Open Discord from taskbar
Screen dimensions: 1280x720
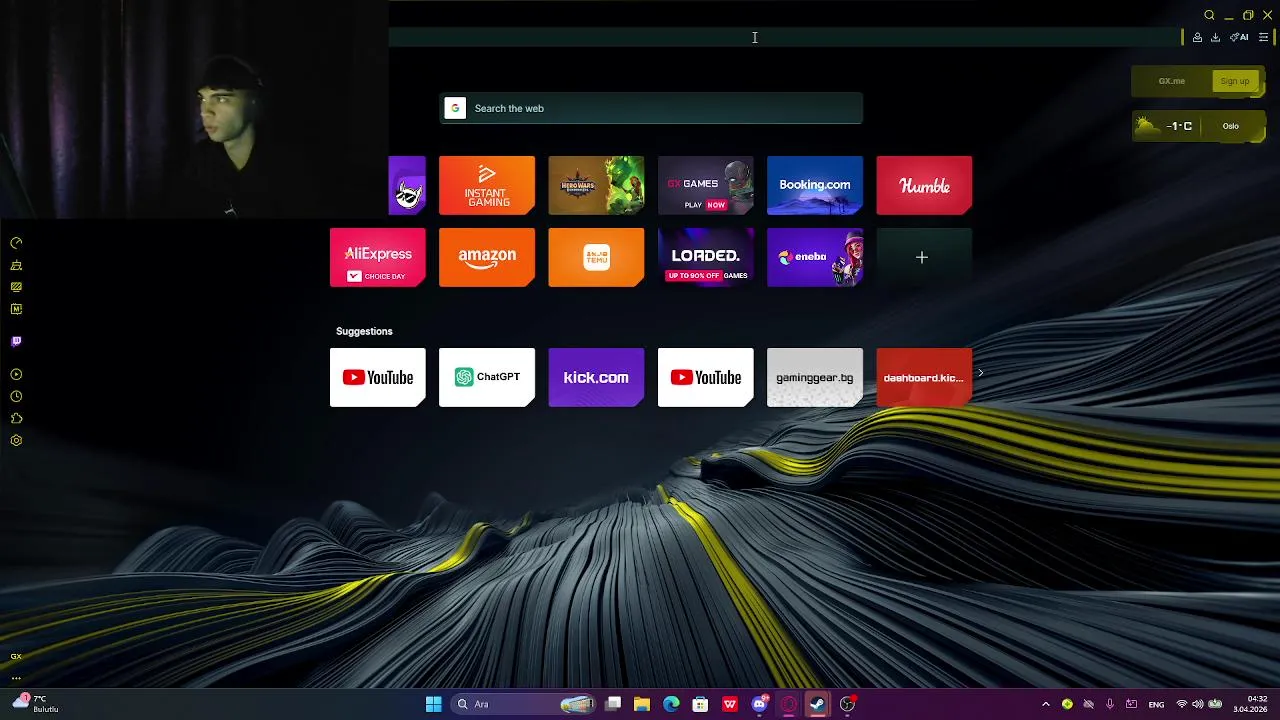[759, 704]
